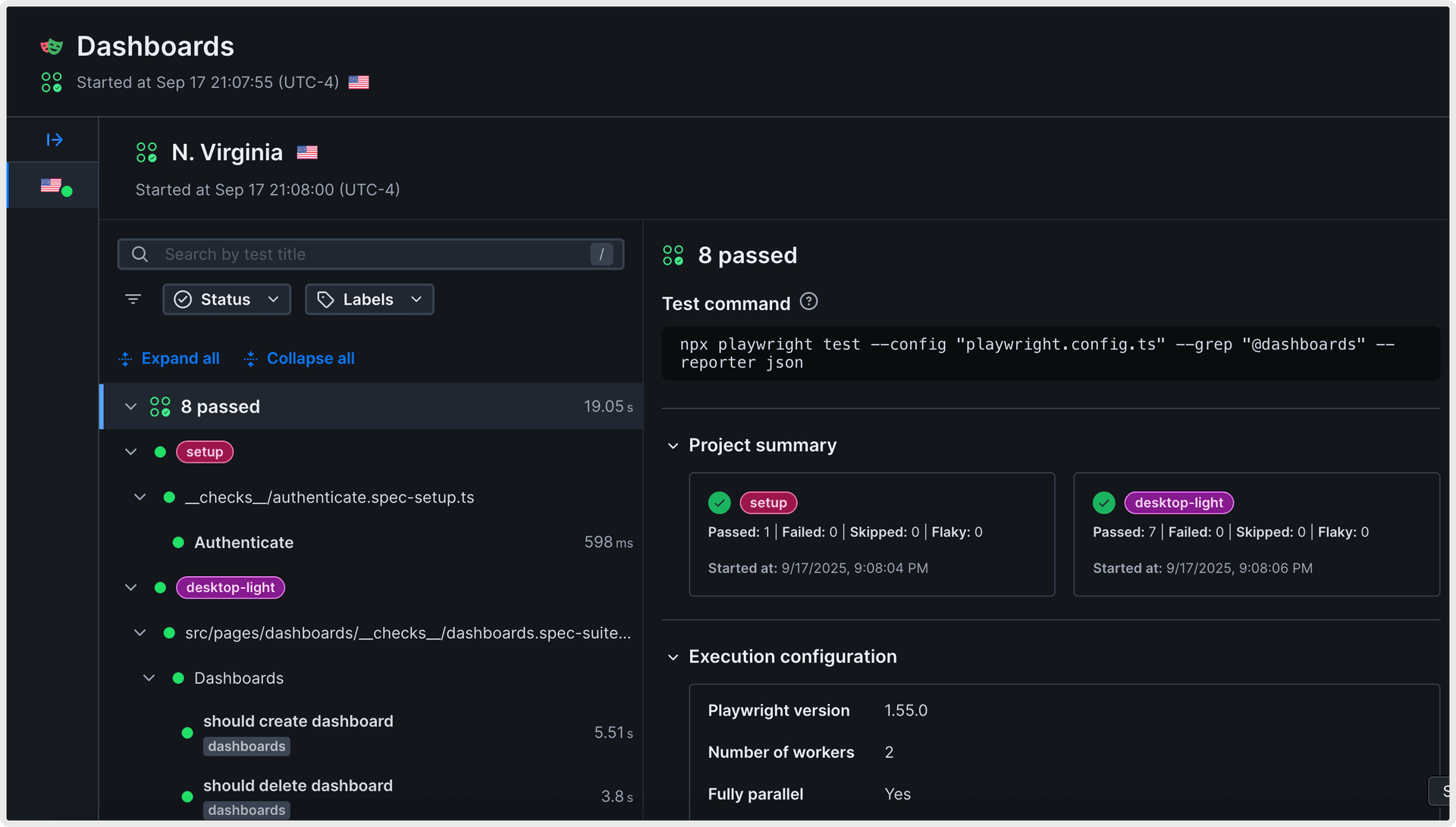Click green check icon in setup card

(x=719, y=503)
